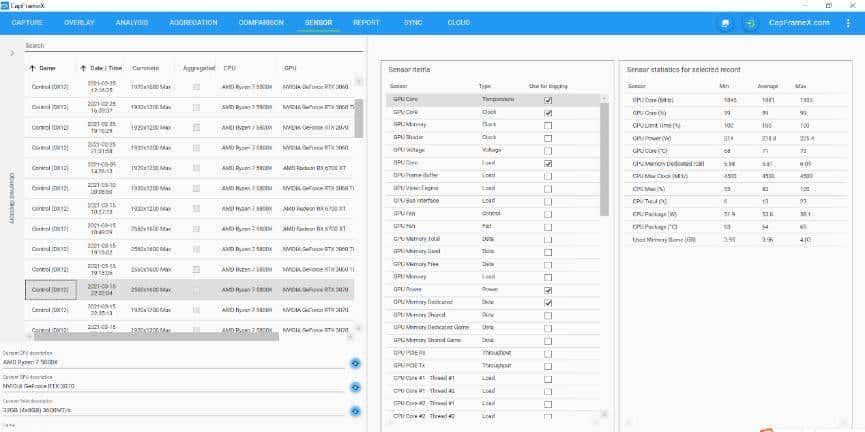Go to the ANALYSIS tab
The image size is (865, 432).
132,23
